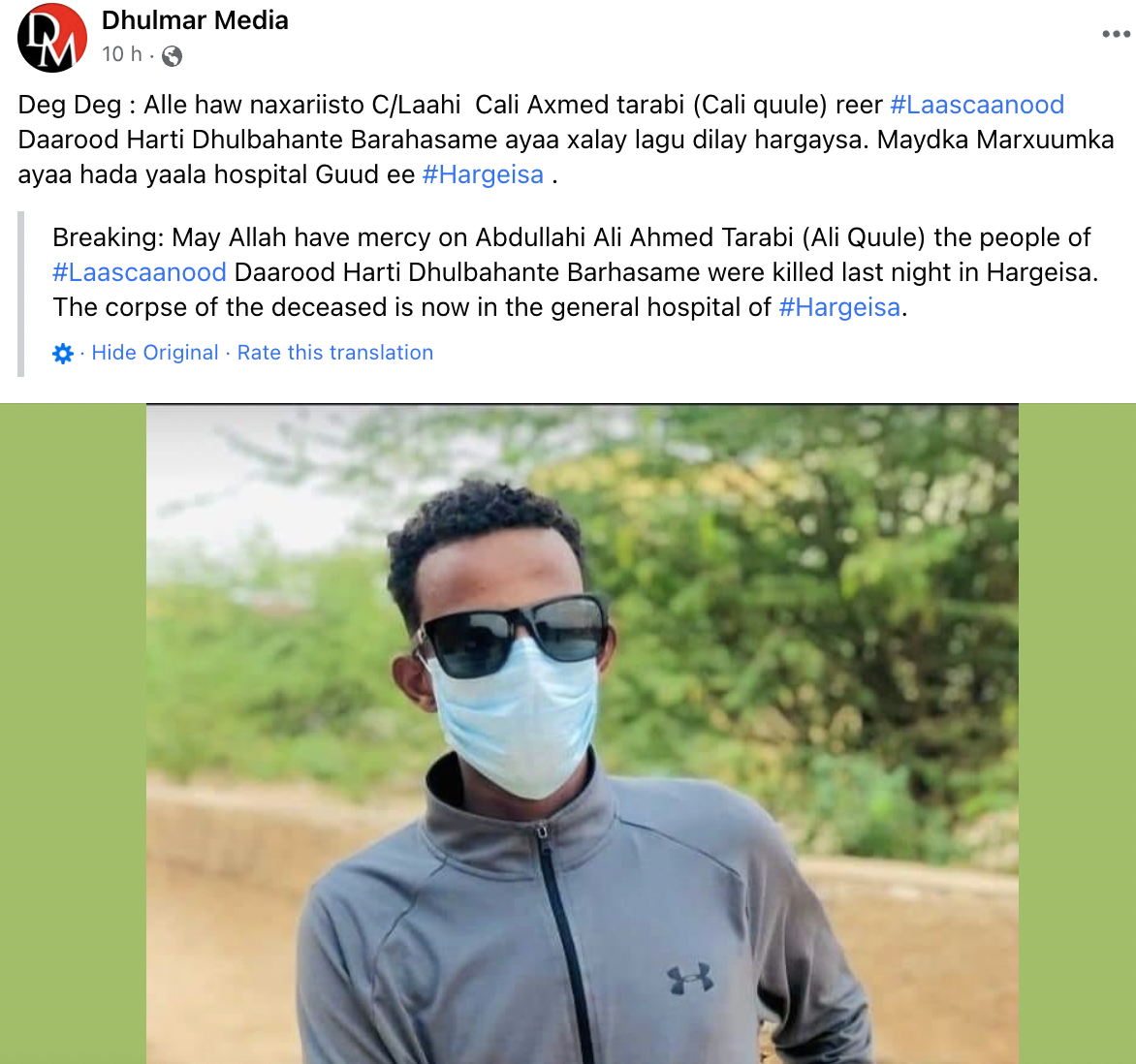Open the post's 10 h timestamp
This screenshot has width=1136, height=1064.
[x=122, y=54]
